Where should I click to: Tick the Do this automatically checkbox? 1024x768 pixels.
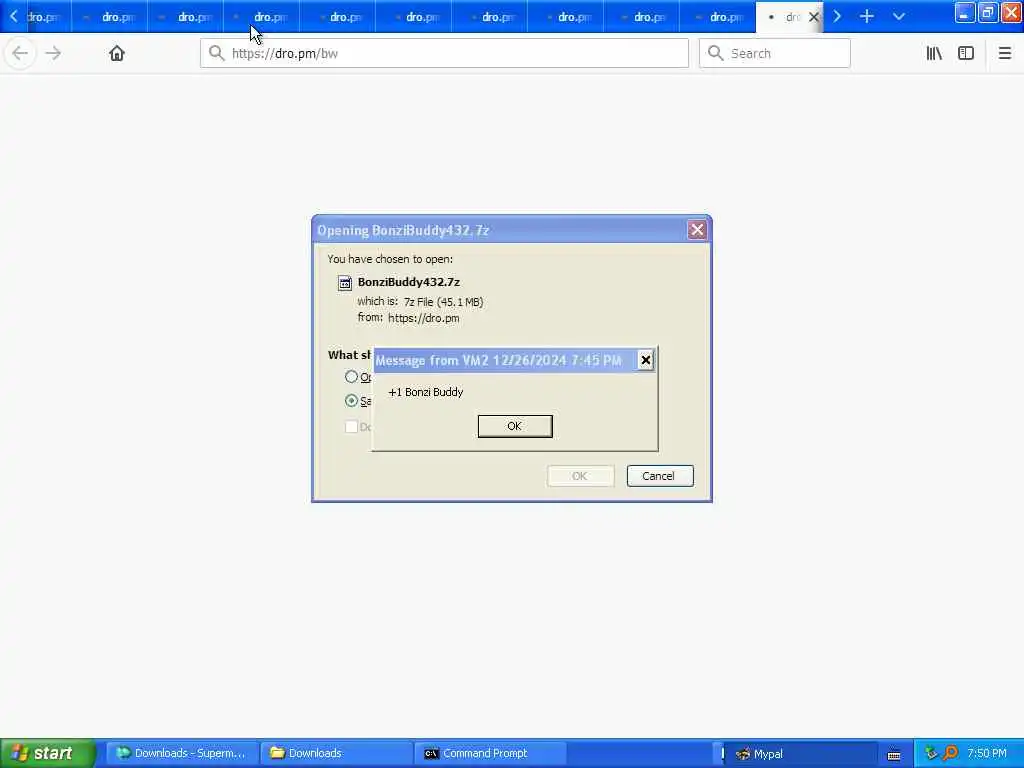click(x=351, y=426)
